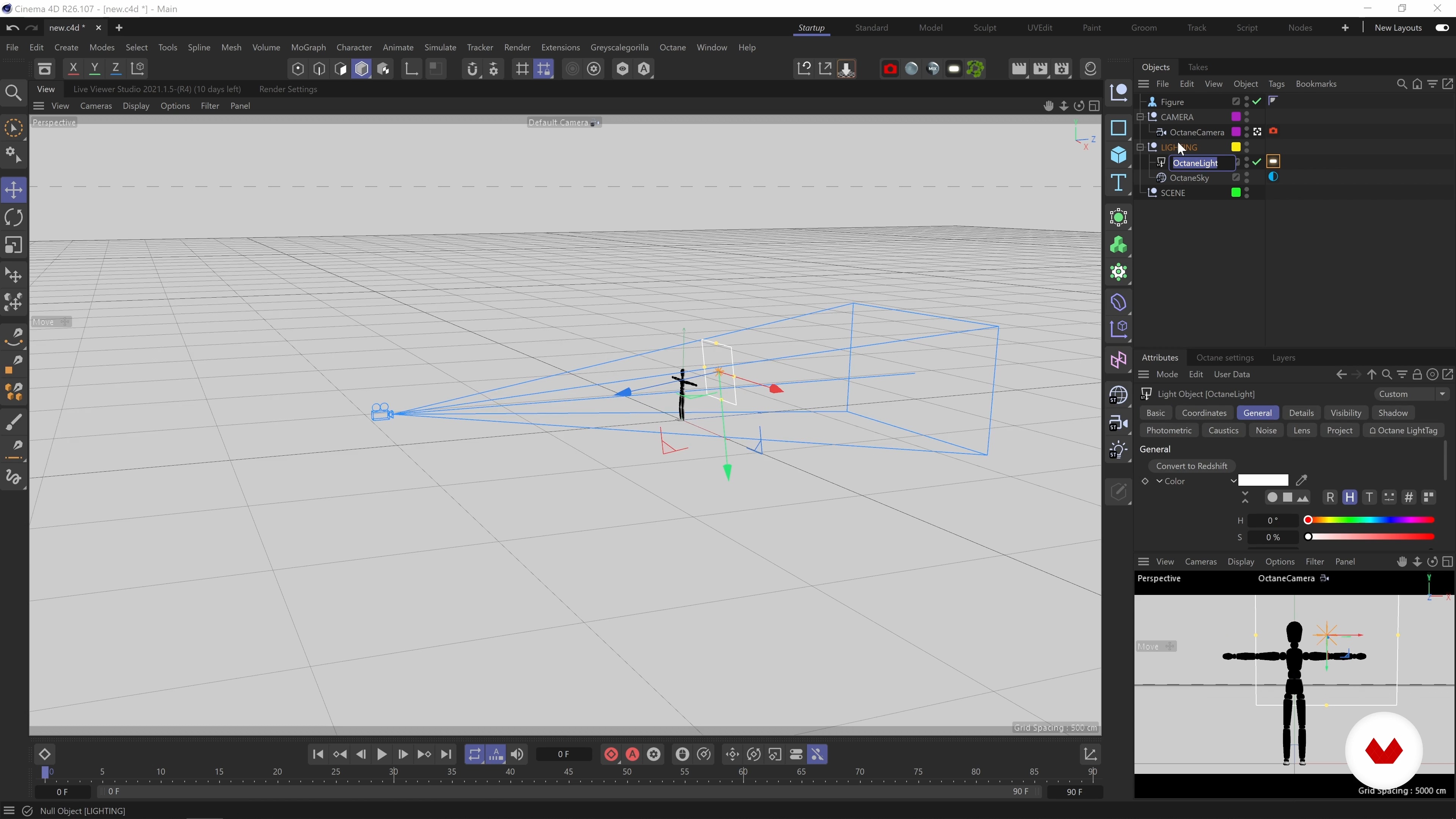Collapse the Color parameter chevron
Screen dimensions: 1456x819
(x=1160, y=481)
